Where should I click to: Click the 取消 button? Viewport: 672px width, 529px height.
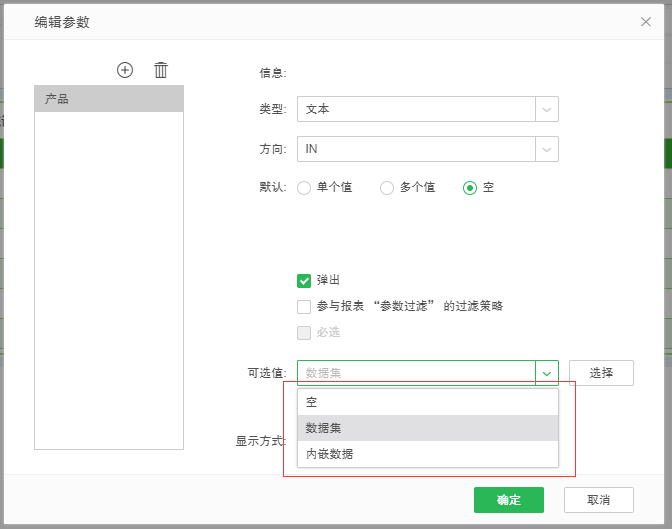[598, 500]
